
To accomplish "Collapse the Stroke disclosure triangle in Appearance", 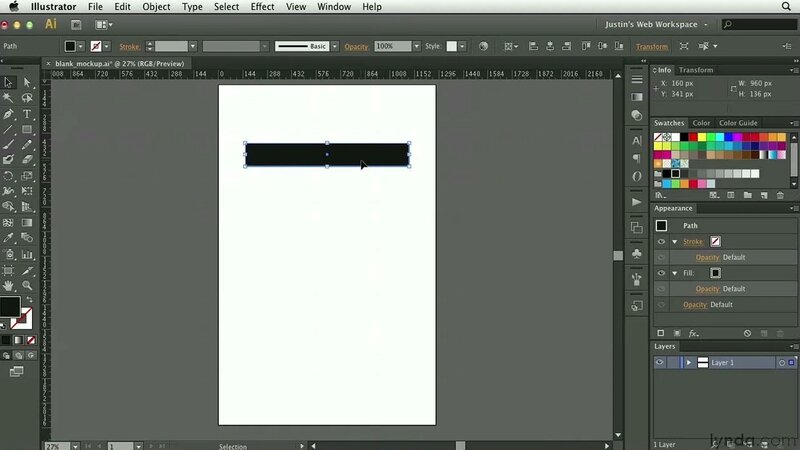I will (675, 242).
